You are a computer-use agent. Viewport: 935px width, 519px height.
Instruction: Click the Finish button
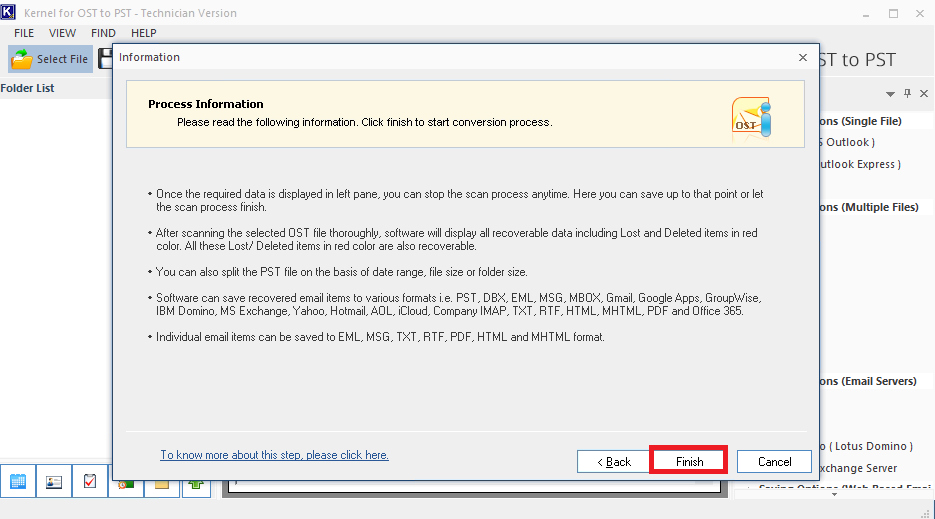pos(689,461)
